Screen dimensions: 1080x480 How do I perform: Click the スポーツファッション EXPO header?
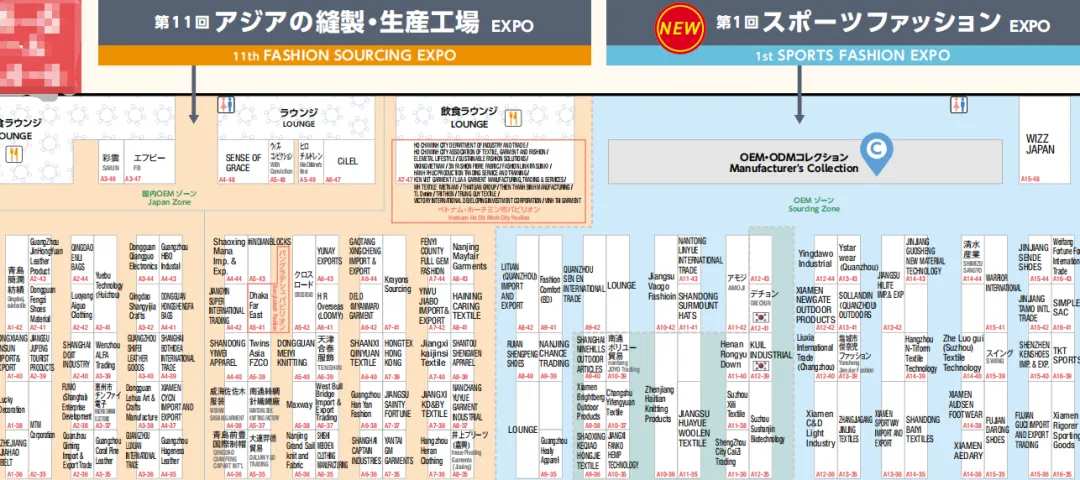pos(843,23)
